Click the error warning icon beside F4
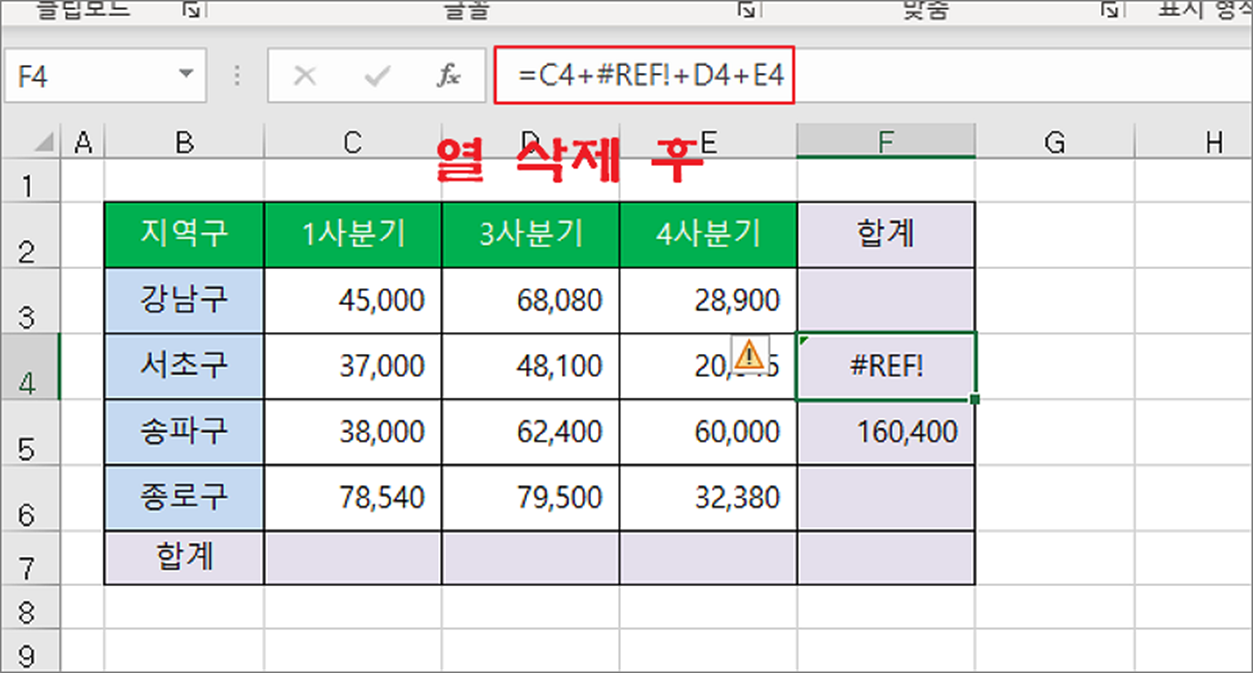This screenshot has height=673, width=1253. [x=749, y=353]
